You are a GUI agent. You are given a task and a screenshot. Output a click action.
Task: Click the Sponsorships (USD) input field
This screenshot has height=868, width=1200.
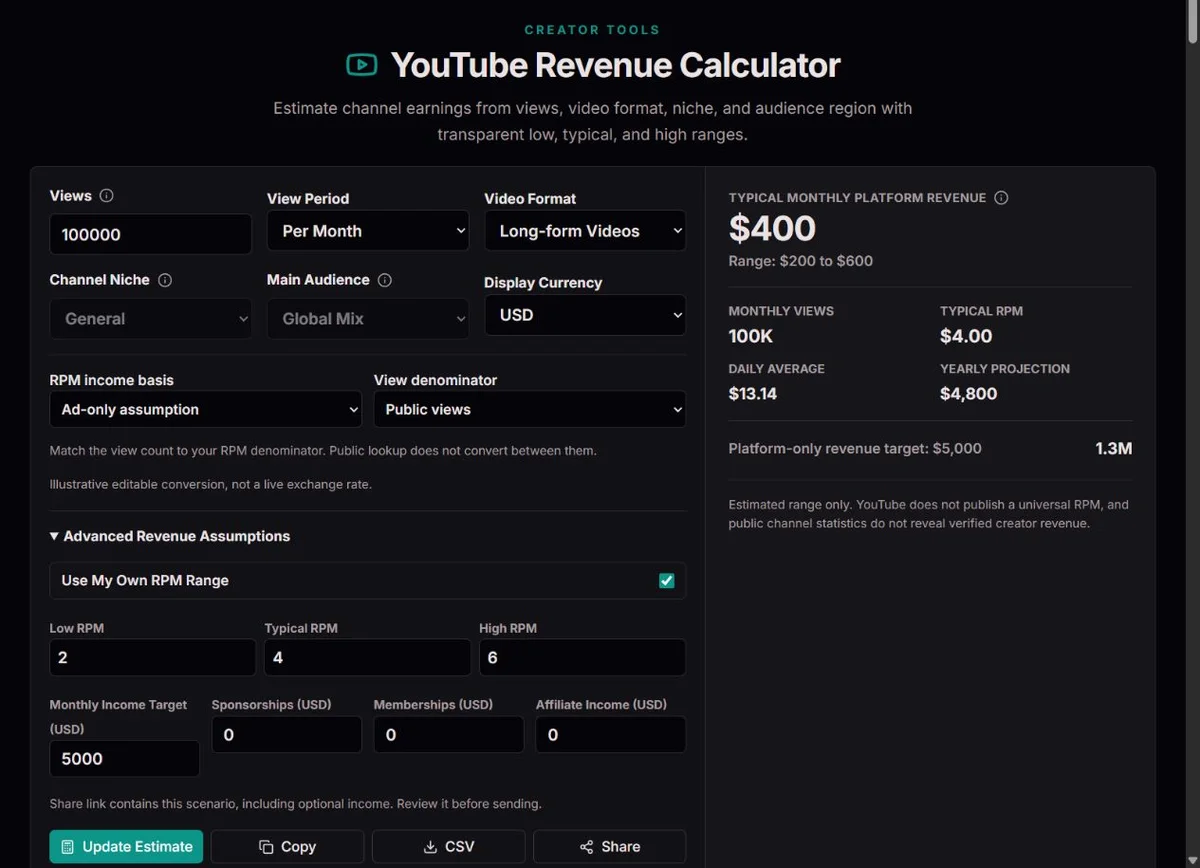pos(287,735)
